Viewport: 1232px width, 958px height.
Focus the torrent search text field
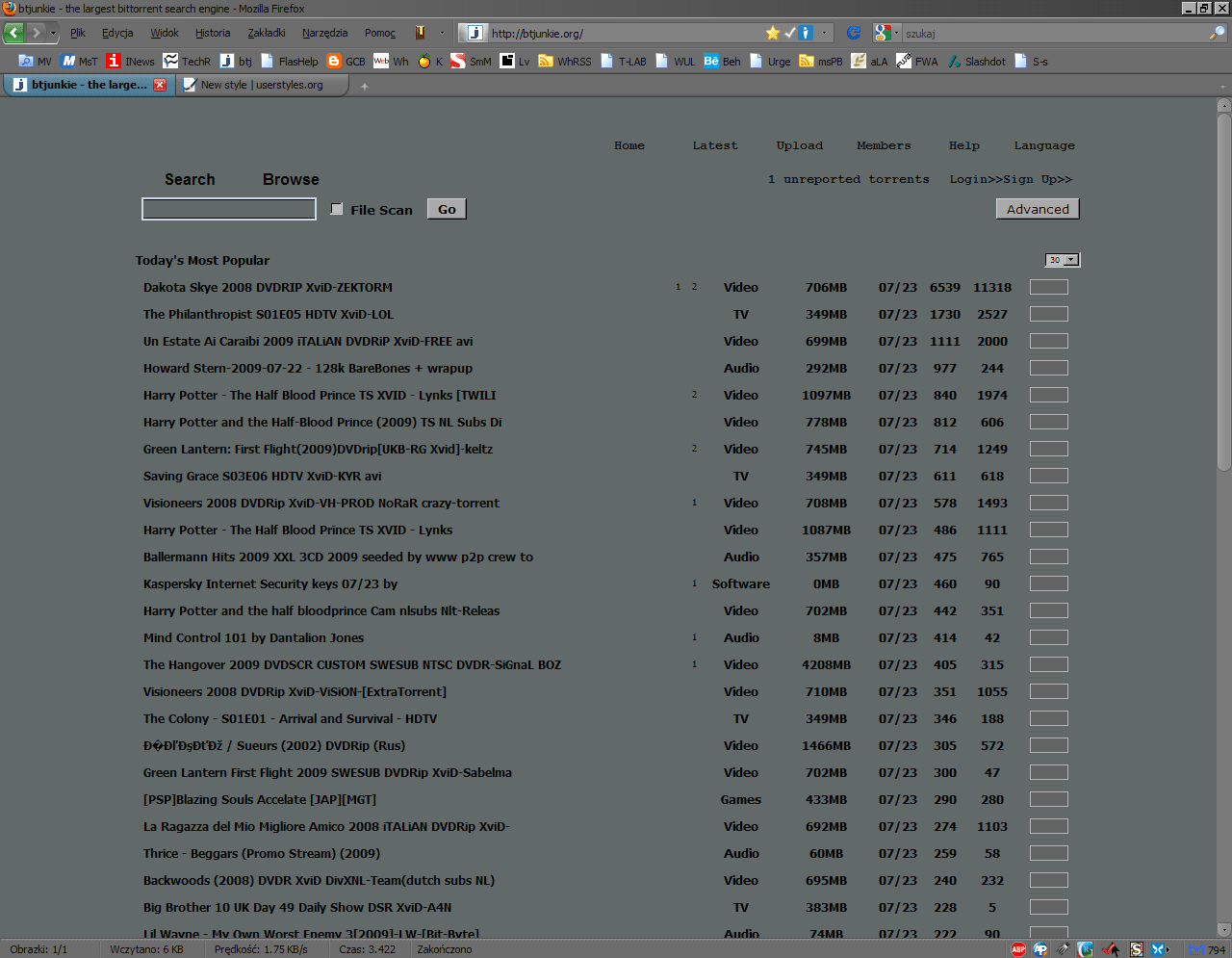coord(229,209)
